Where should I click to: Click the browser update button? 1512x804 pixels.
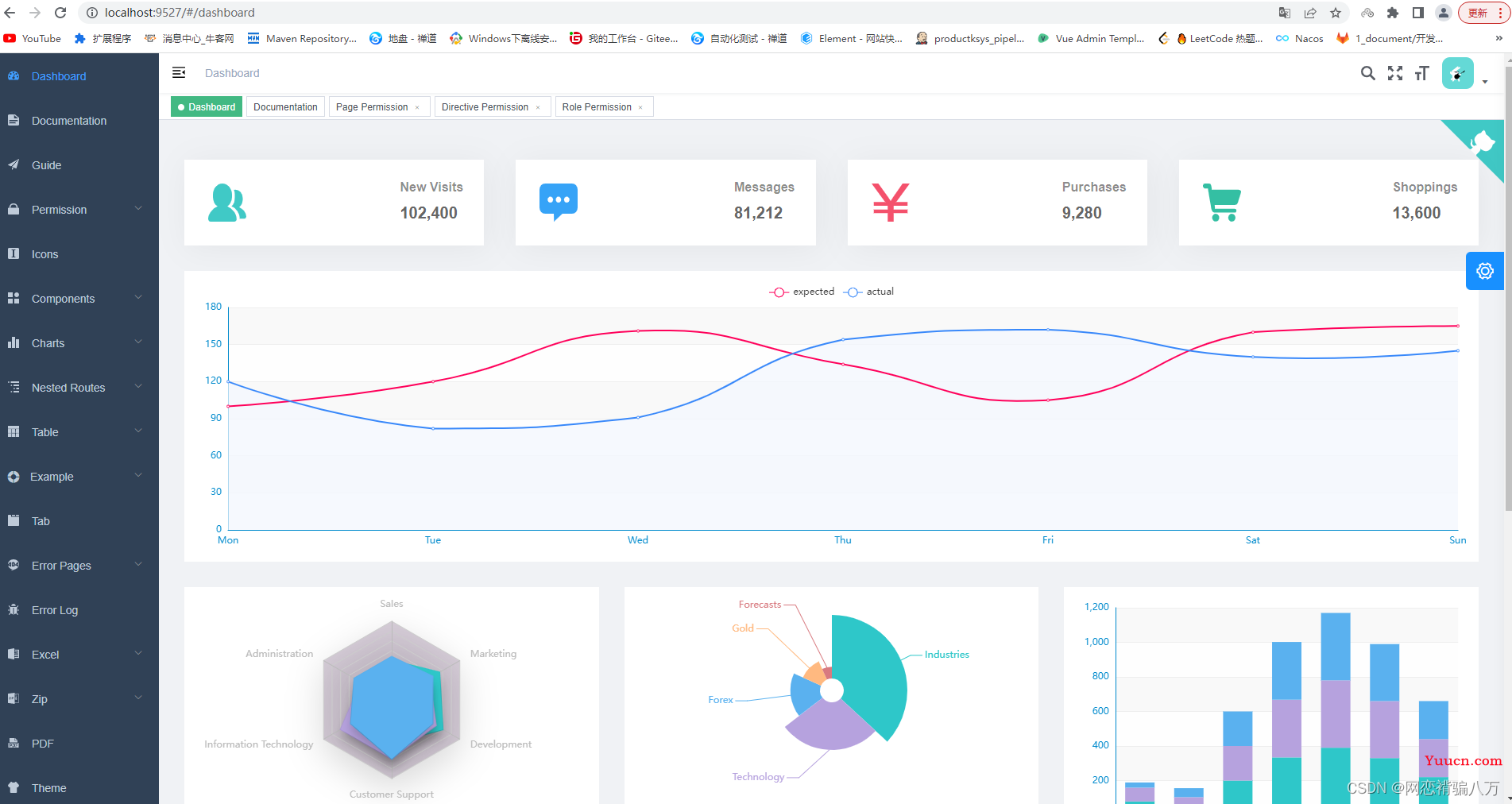click(1483, 13)
